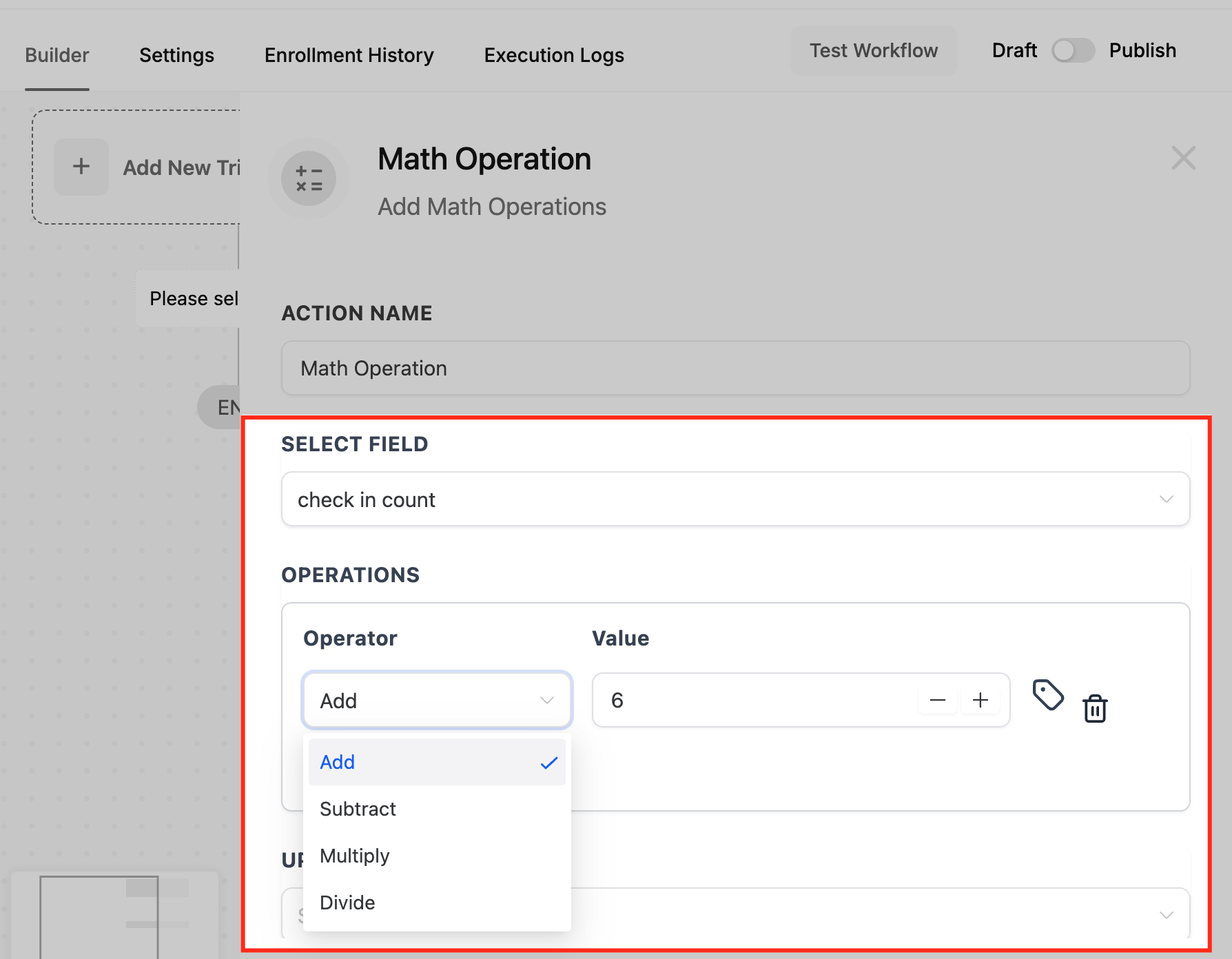Click the Test Workflow button
Image resolution: width=1232 pixels, height=959 pixels.
(x=874, y=50)
